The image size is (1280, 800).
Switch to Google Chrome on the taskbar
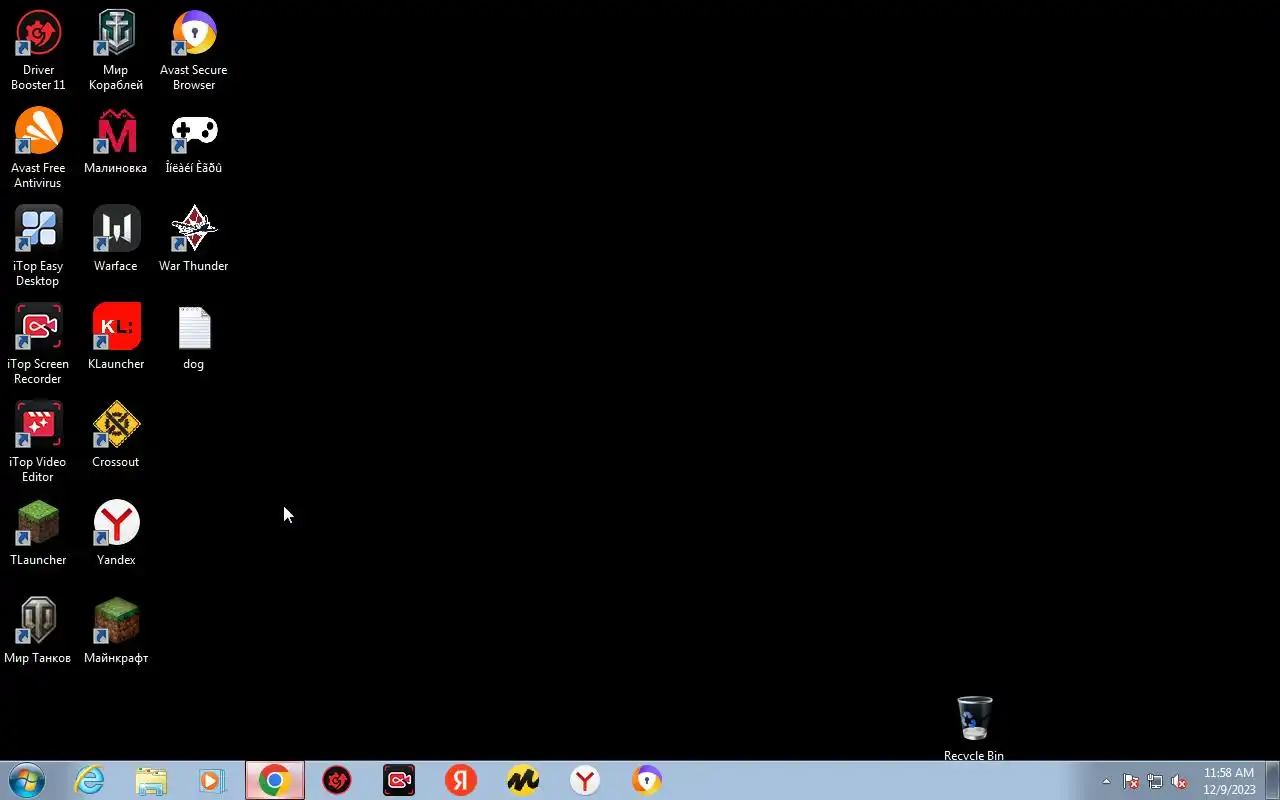(275, 780)
